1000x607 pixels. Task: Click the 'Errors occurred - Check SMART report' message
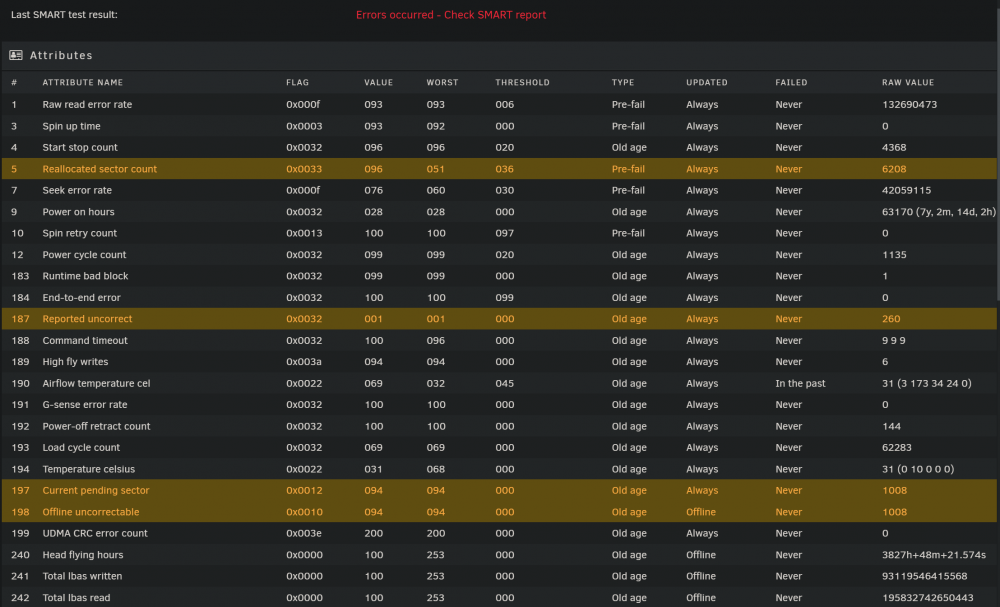[451, 15]
